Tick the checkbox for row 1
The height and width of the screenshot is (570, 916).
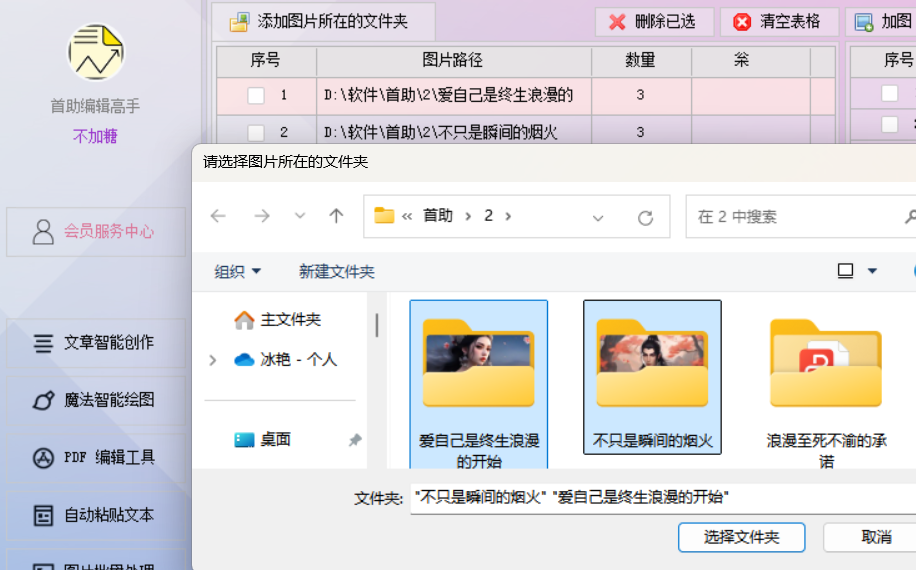point(256,96)
